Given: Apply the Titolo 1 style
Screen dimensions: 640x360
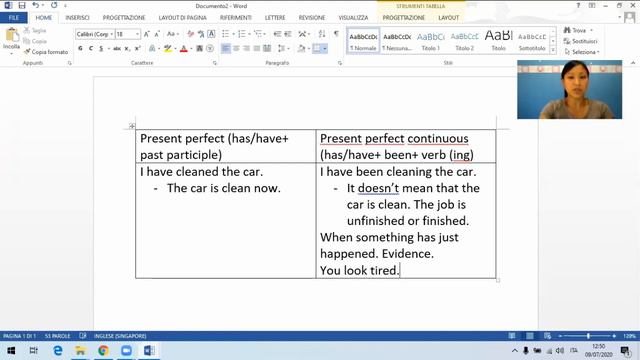Looking at the screenshot, I should (431, 41).
